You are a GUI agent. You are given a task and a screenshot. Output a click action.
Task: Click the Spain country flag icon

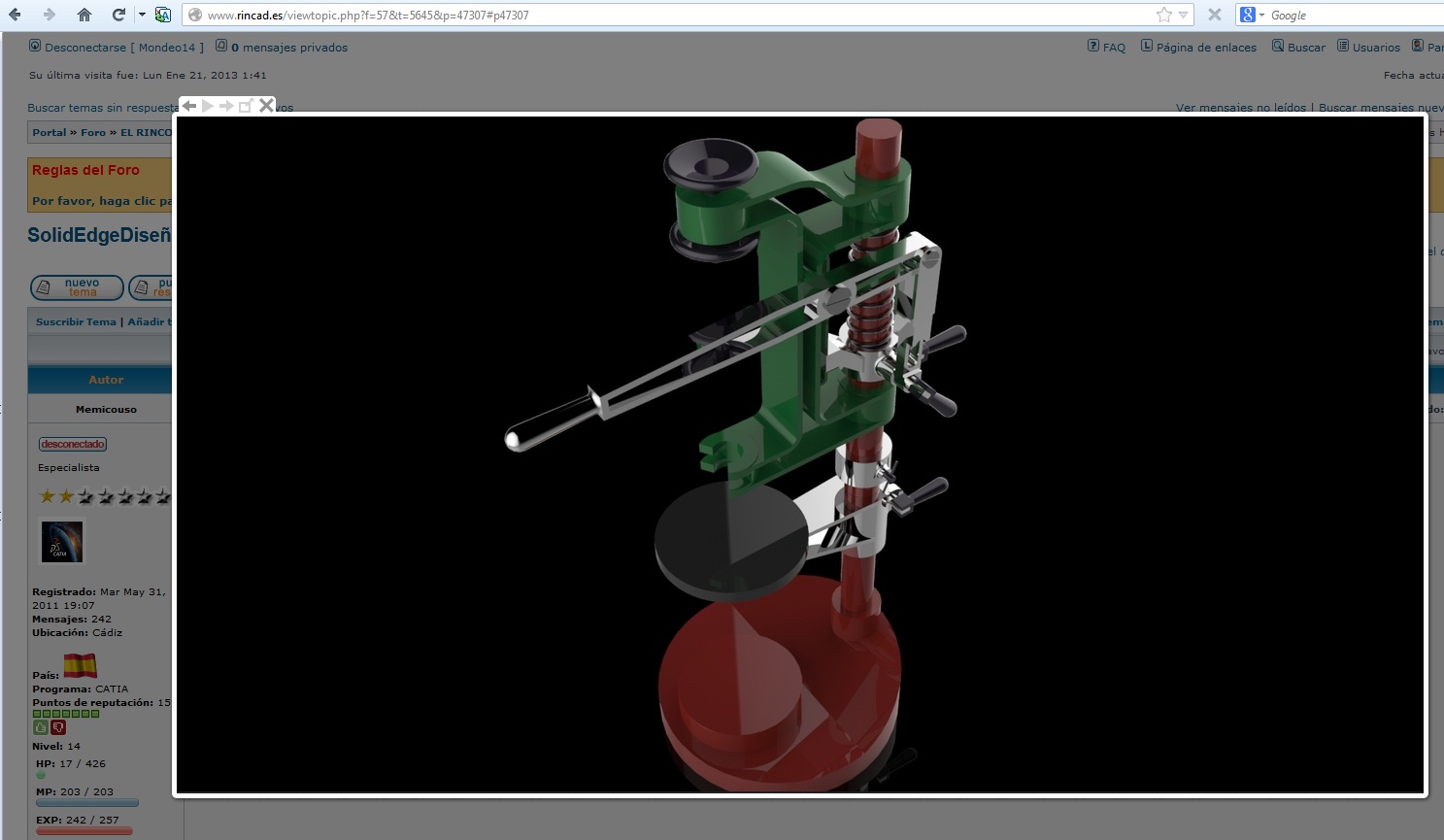coord(80,666)
